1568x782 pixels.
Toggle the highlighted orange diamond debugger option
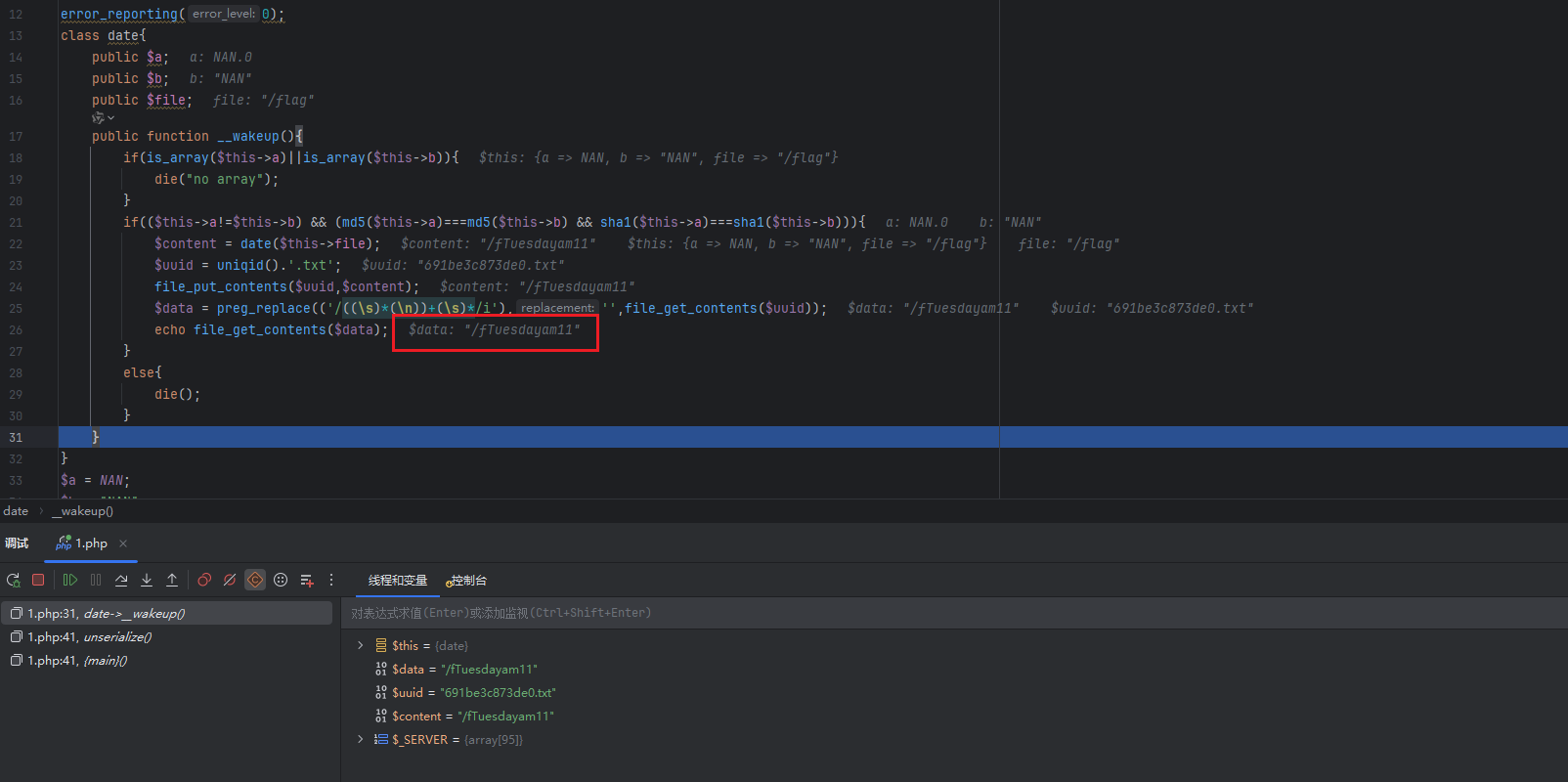pyautogui.click(x=255, y=580)
